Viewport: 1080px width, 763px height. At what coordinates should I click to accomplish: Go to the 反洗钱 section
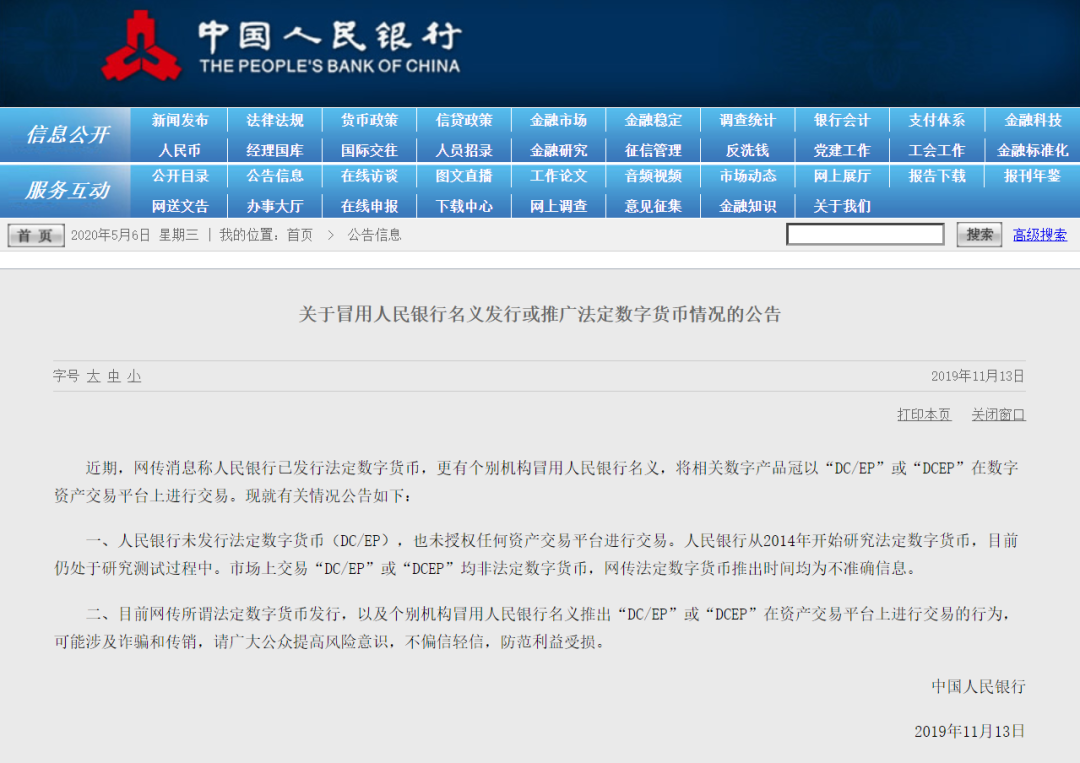[747, 150]
